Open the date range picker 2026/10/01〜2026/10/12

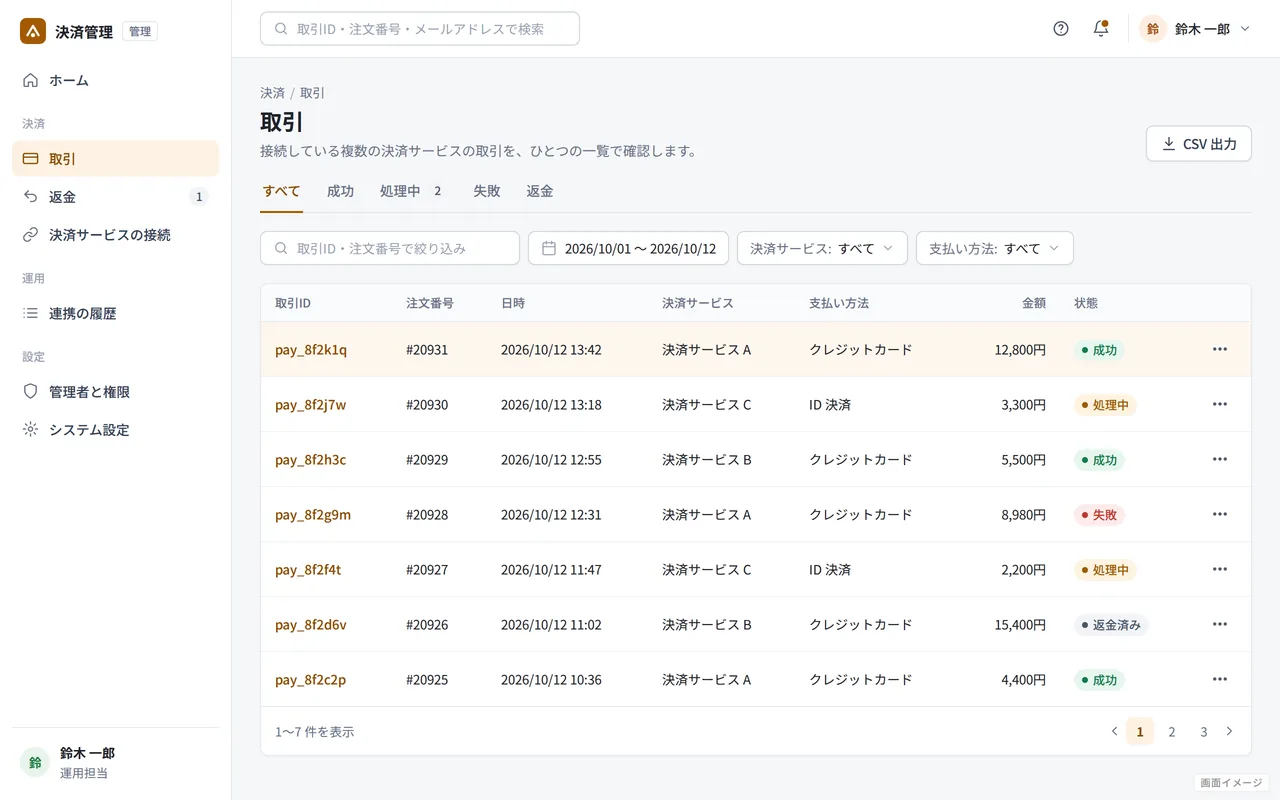pyautogui.click(x=628, y=248)
